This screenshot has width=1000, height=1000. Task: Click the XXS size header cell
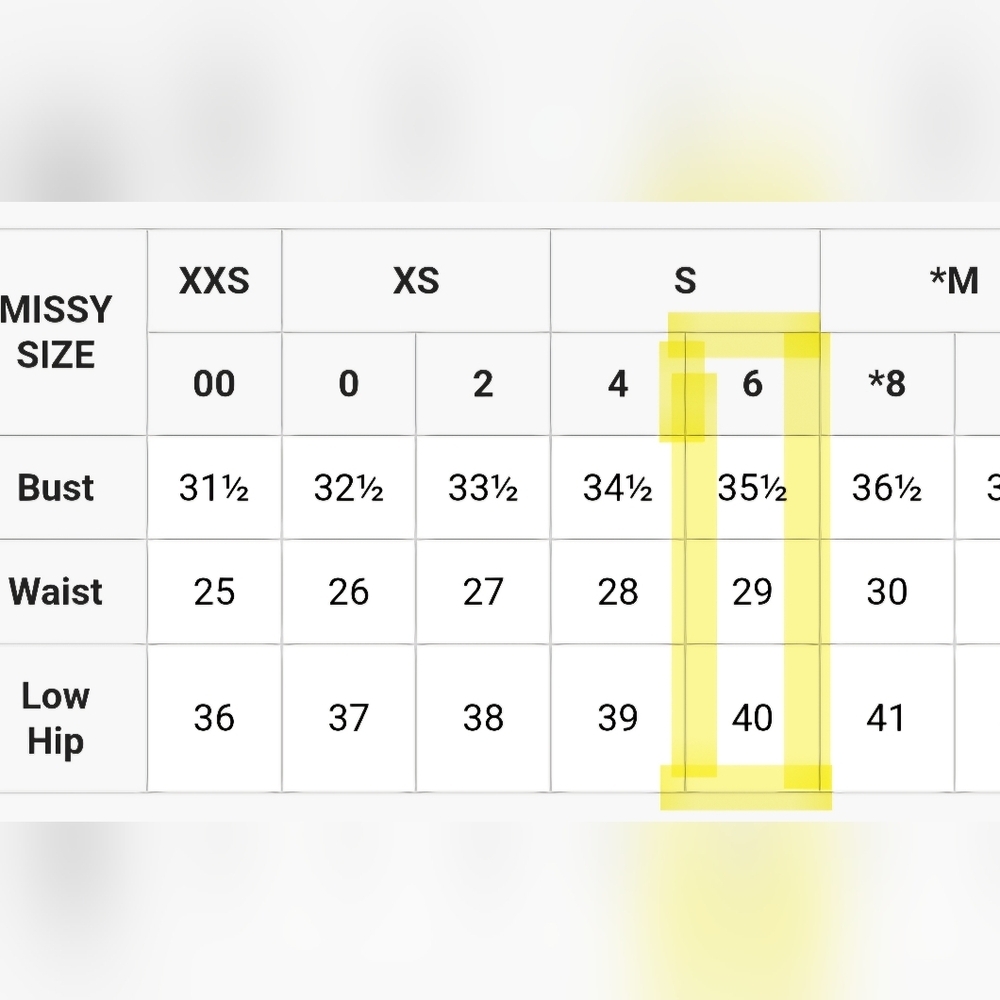214,281
